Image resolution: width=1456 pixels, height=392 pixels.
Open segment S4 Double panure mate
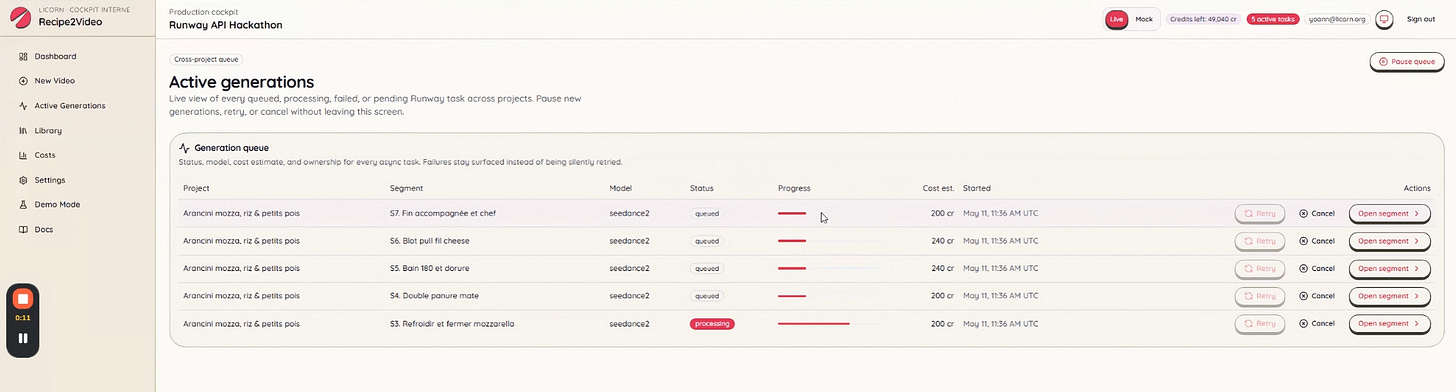pyautogui.click(x=1389, y=296)
